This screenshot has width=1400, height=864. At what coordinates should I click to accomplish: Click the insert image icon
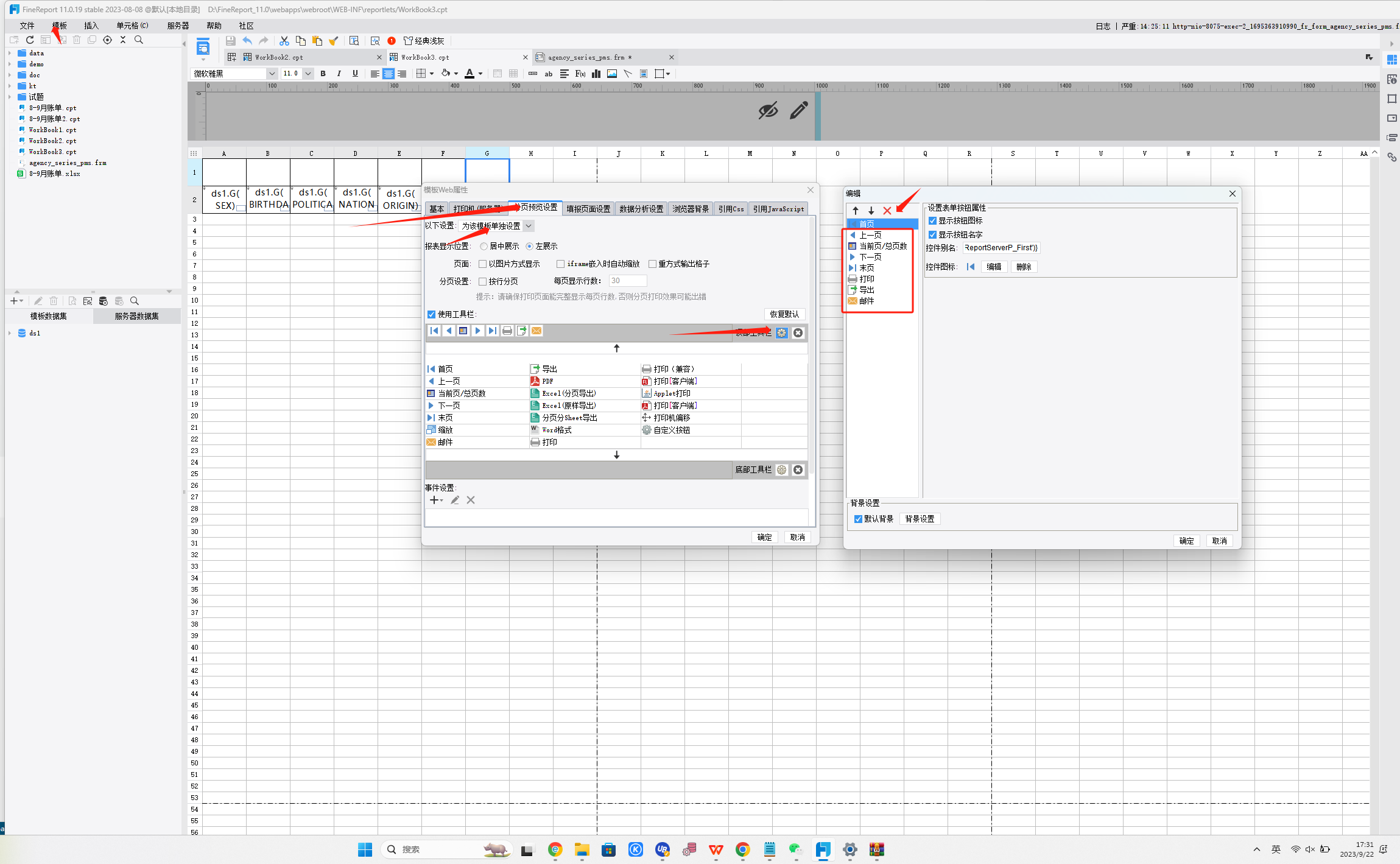(x=612, y=74)
